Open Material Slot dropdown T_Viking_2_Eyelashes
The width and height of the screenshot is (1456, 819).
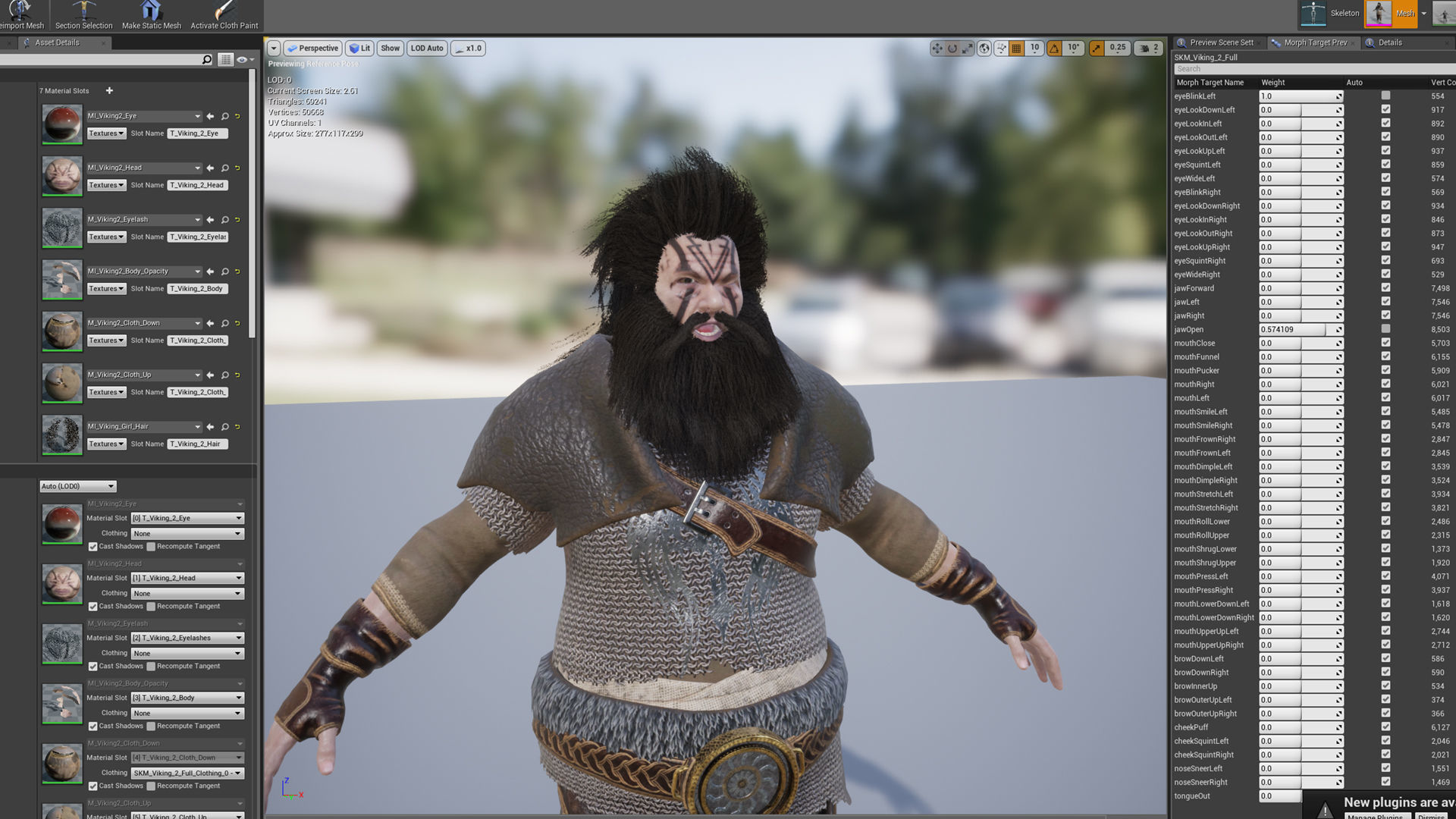(187, 638)
